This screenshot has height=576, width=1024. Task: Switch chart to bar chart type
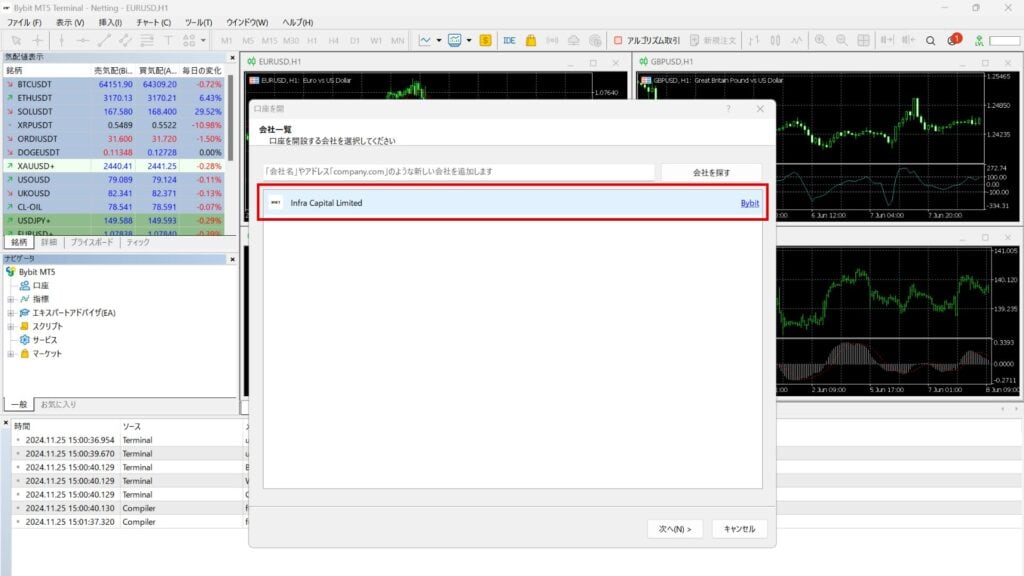pos(754,40)
